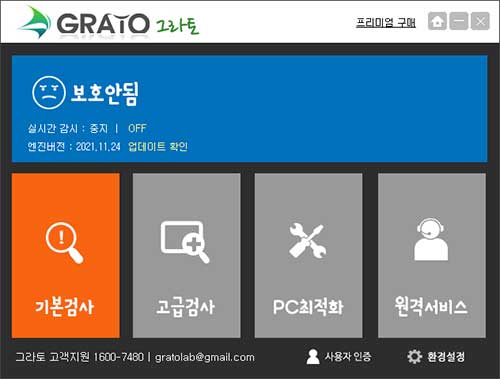
Task: Click the 실시간 감시 : 중지 text
Action: 68,128
